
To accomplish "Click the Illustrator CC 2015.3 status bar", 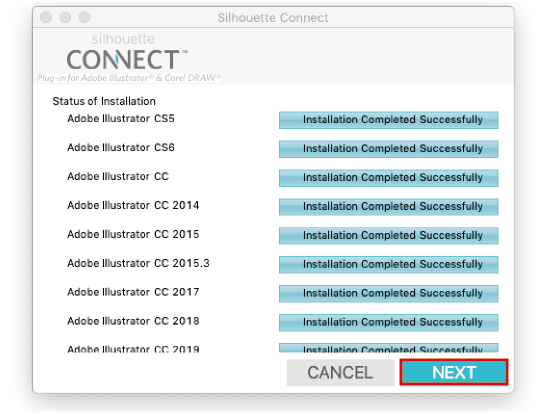I will tap(389, 264).
